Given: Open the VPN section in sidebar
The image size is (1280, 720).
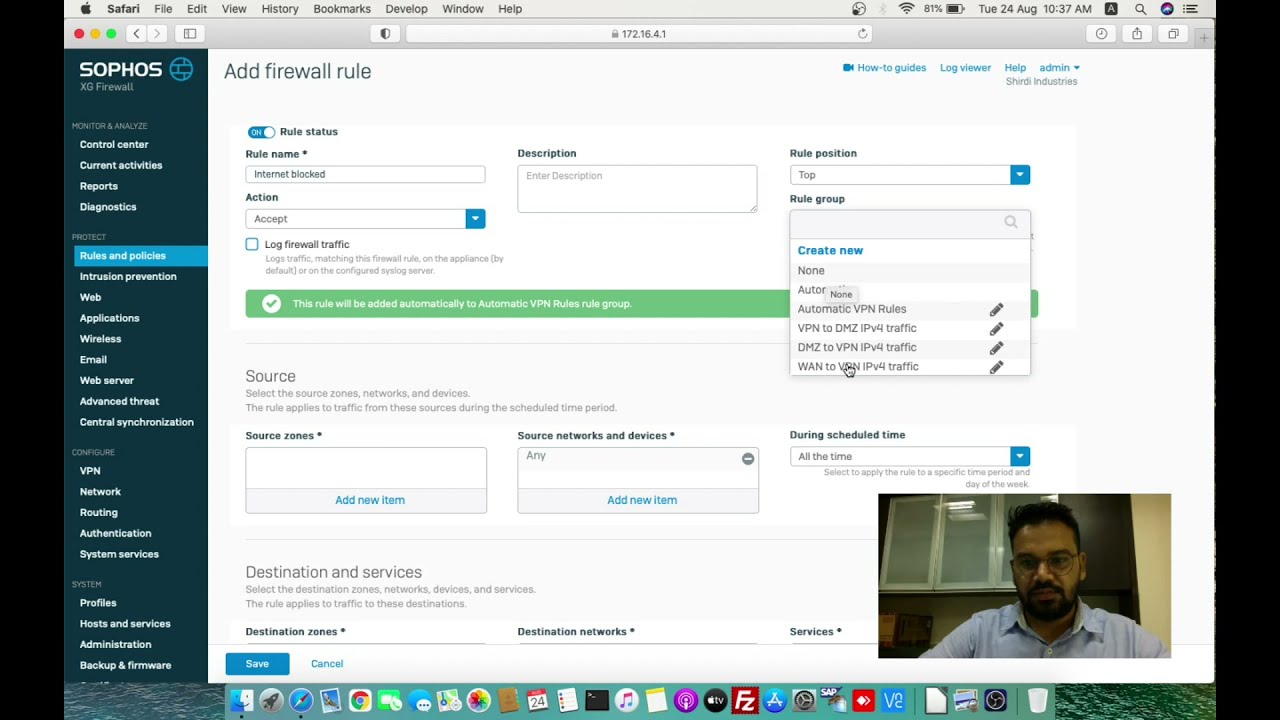Looking at the screenshot, I should 90,470.
